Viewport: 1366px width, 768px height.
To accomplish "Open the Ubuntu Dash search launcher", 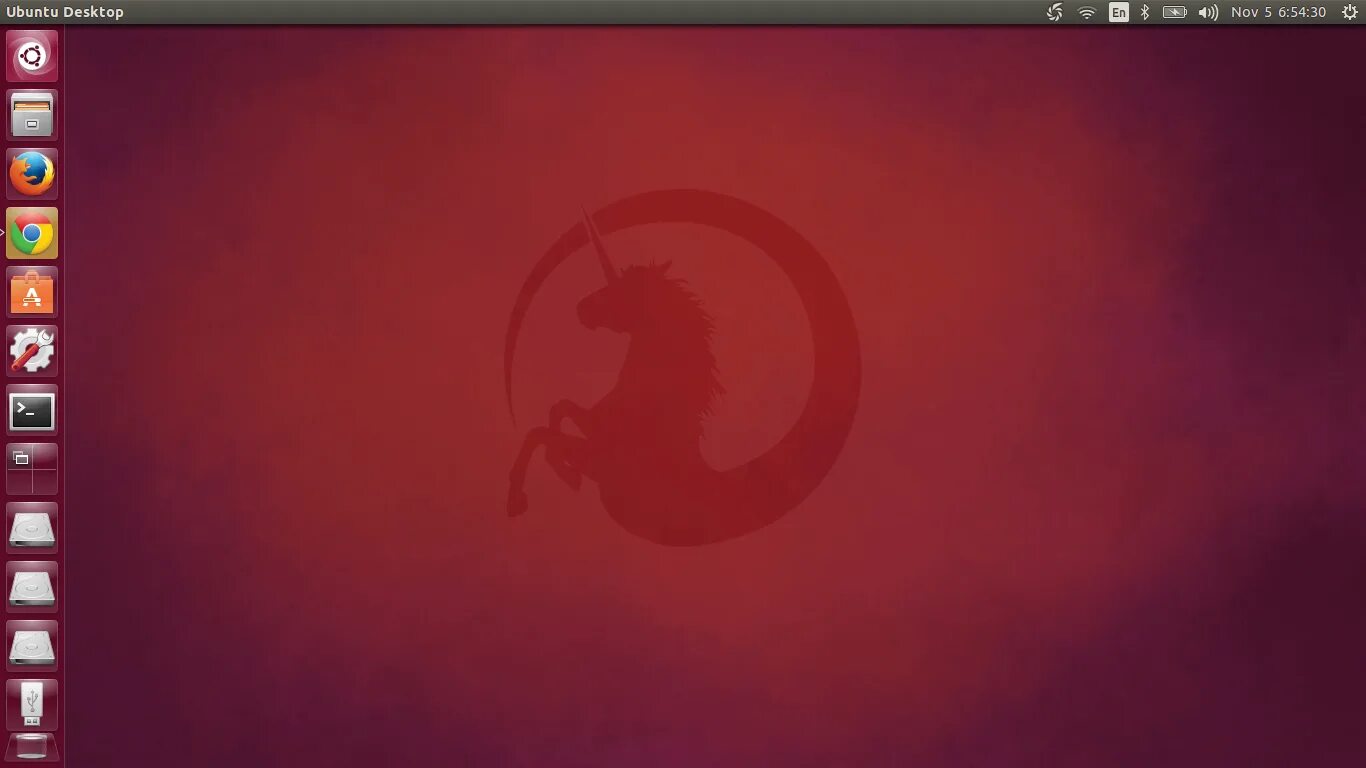I will click(32, 56).
